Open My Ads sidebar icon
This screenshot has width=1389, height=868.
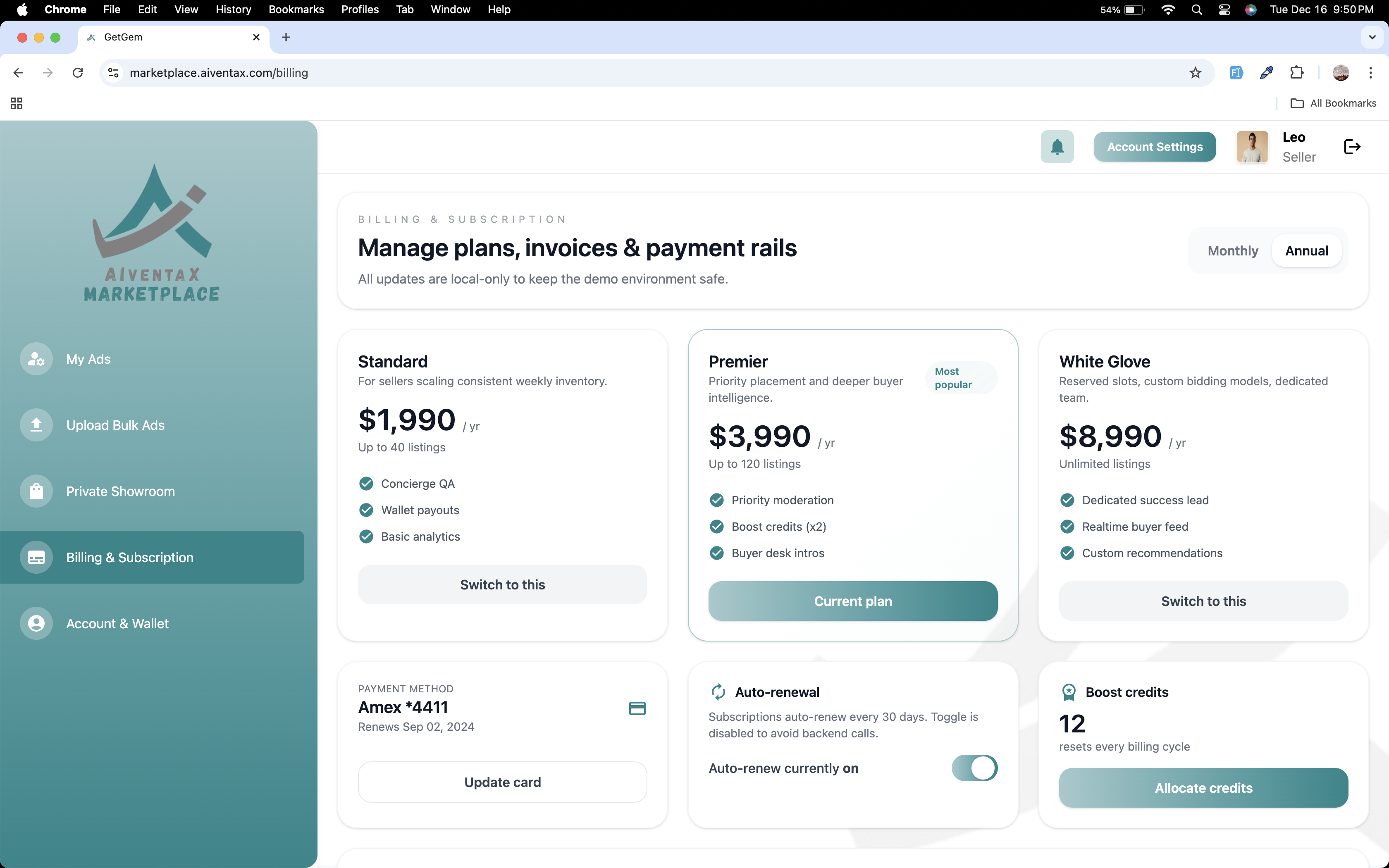36,359
